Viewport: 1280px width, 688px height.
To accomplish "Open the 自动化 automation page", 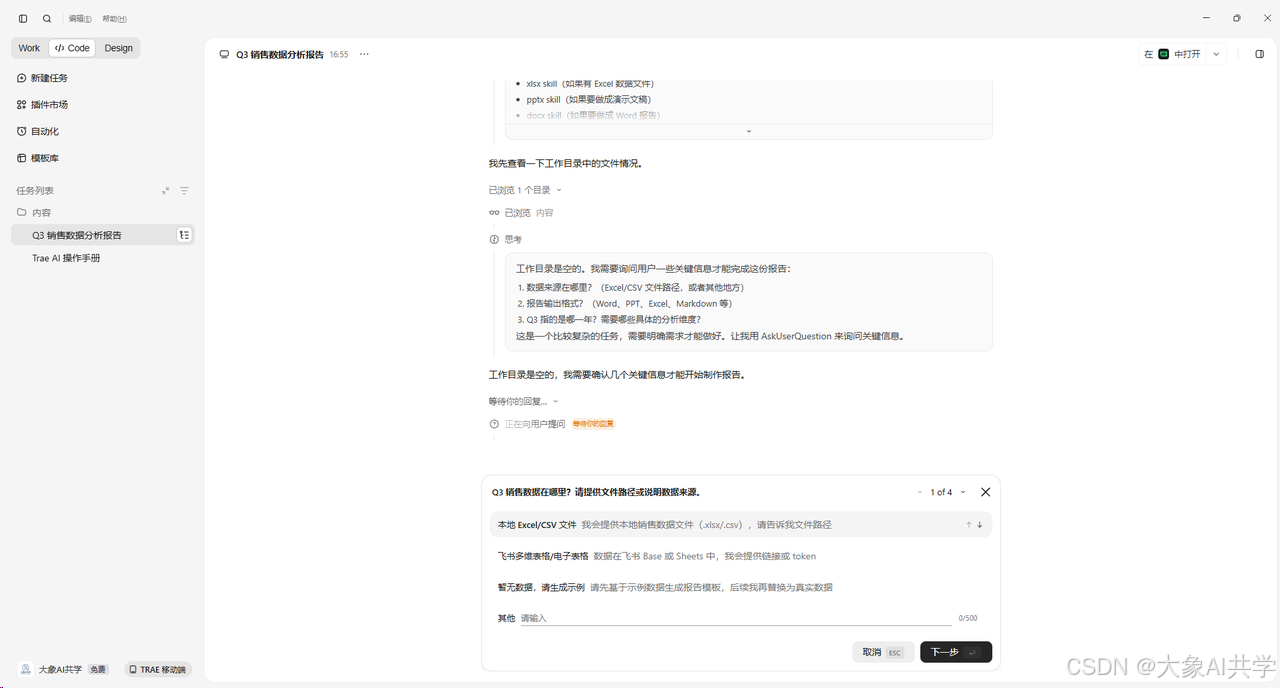I will click(38, 132).
